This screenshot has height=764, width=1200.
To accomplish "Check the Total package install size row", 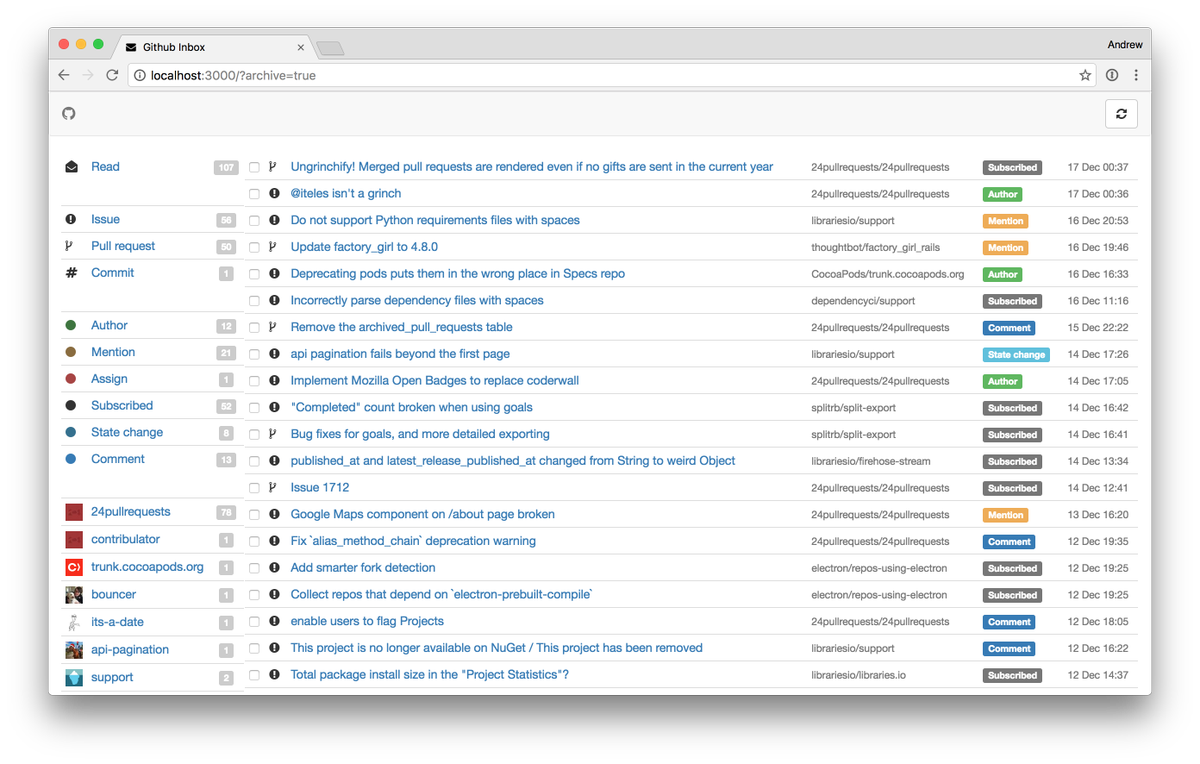I will 254,675.
